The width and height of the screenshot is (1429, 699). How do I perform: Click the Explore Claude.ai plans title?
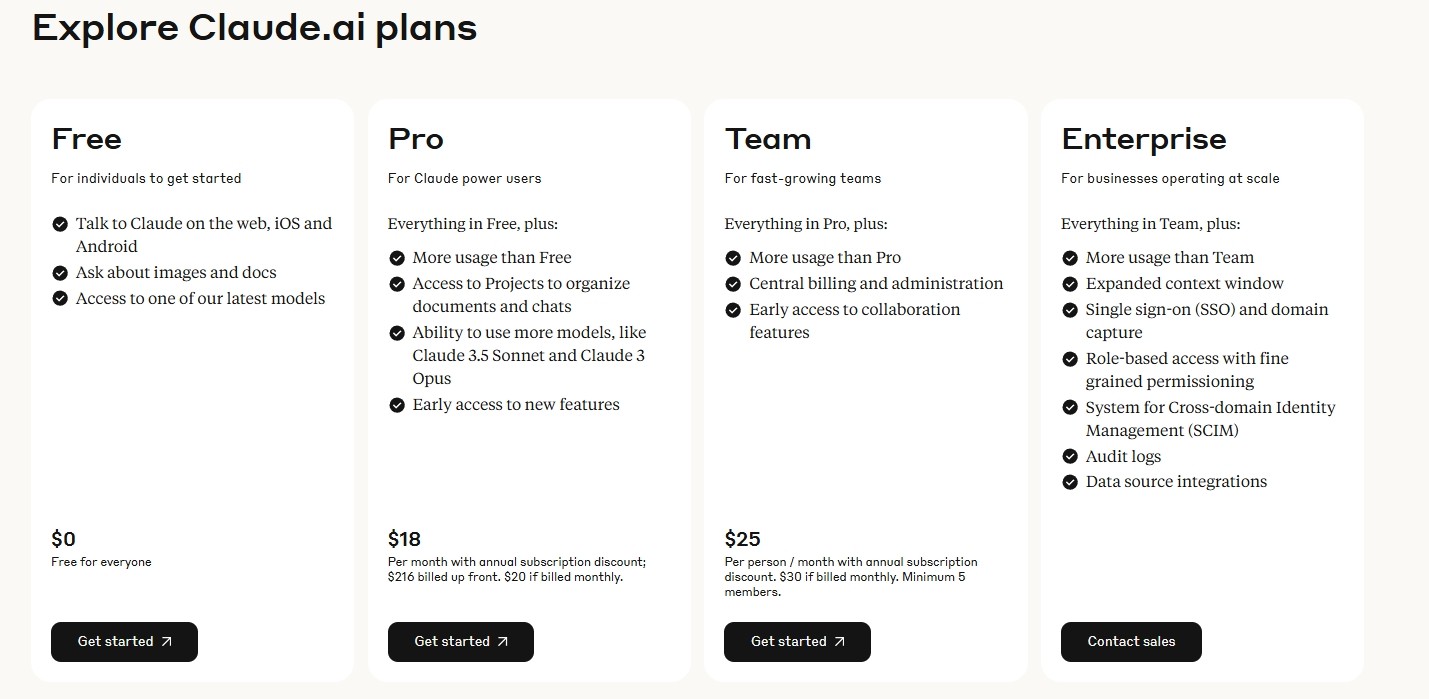point(254,28)
